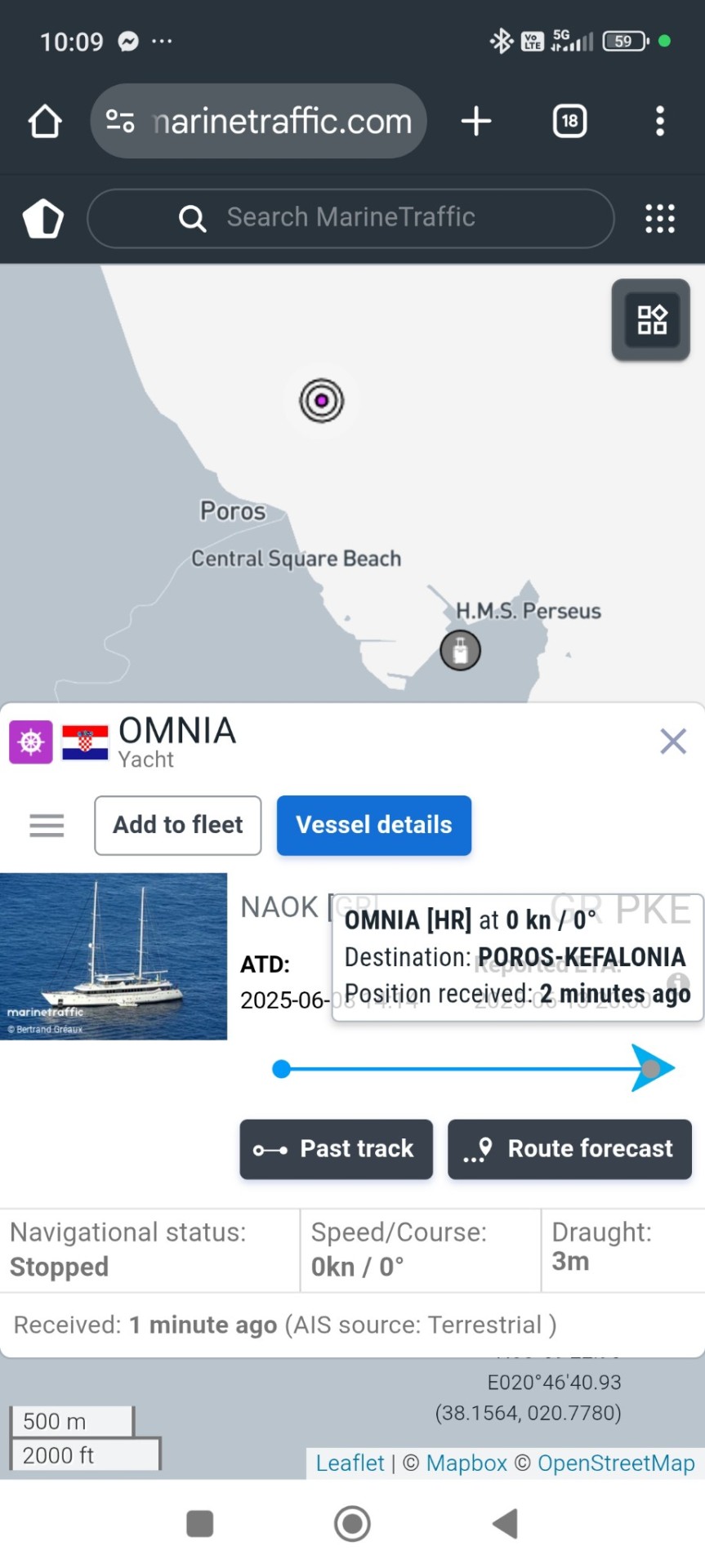Viewport: 705px width, 1568px height.
Task: View the OMNIA yacht photo
Action: 114,956
